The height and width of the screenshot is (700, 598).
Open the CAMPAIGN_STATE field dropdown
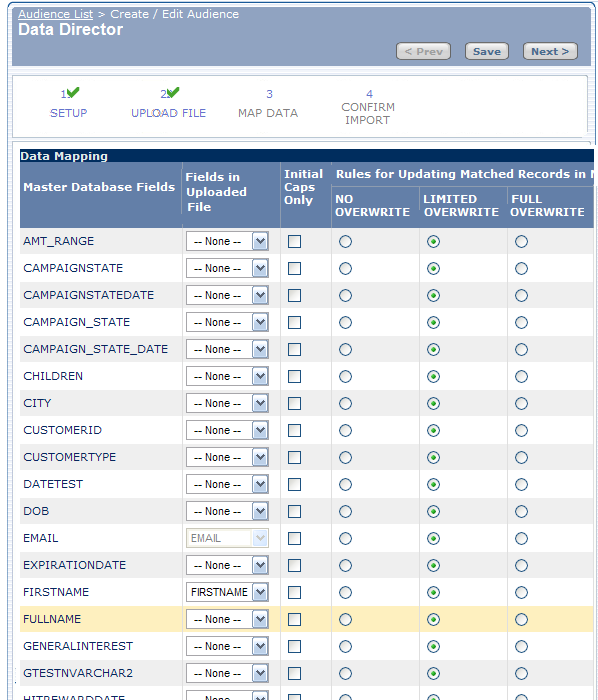(x=227, y=322)
